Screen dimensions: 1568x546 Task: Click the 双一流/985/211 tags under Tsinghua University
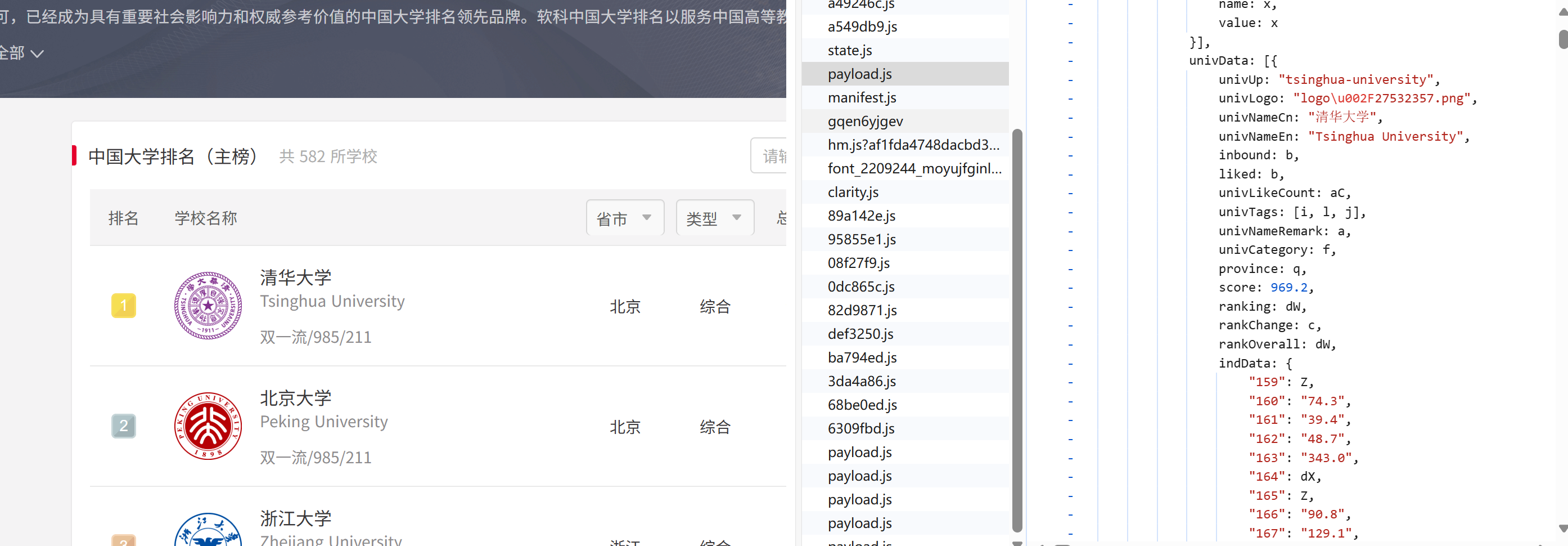tap(316, 337)
